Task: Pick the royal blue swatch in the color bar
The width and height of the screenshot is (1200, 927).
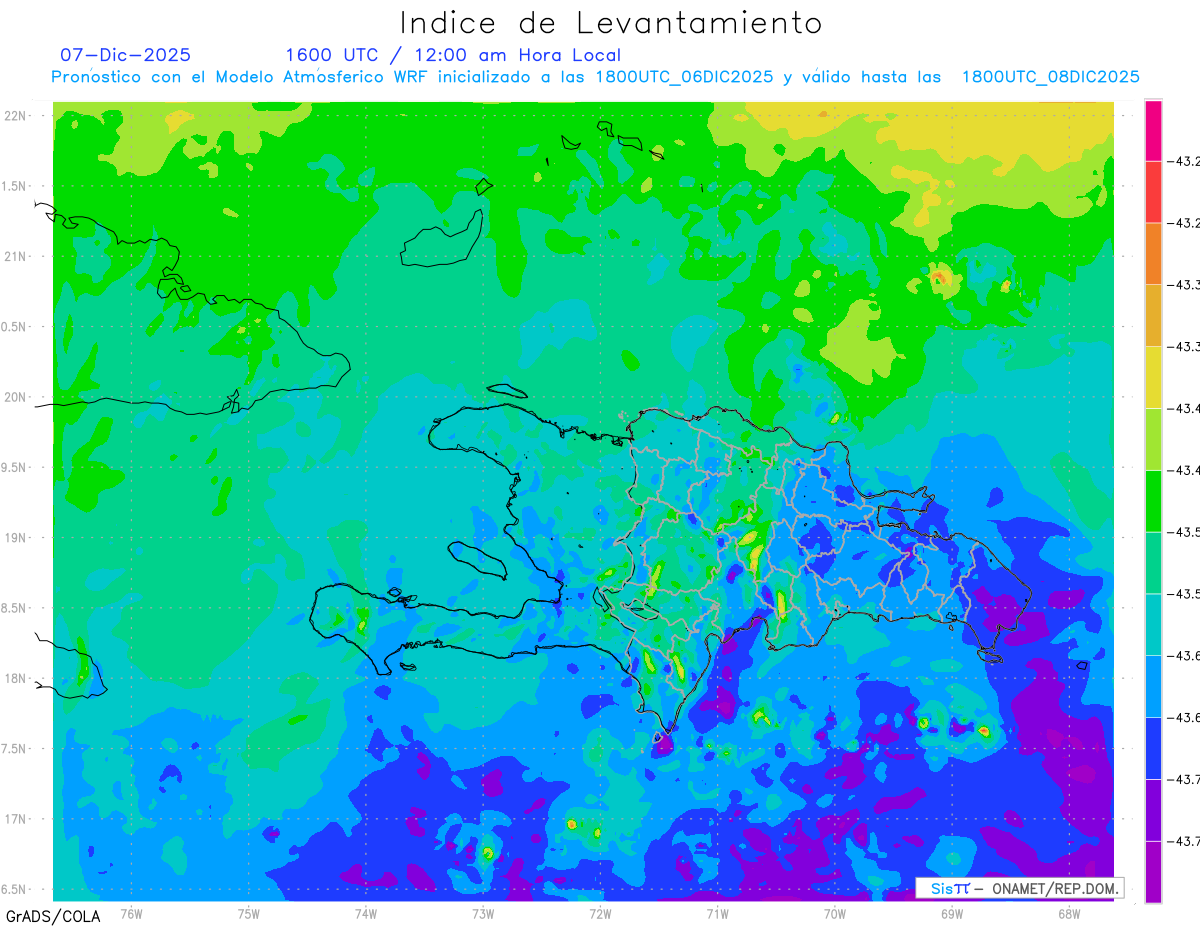Action: 1153,748
